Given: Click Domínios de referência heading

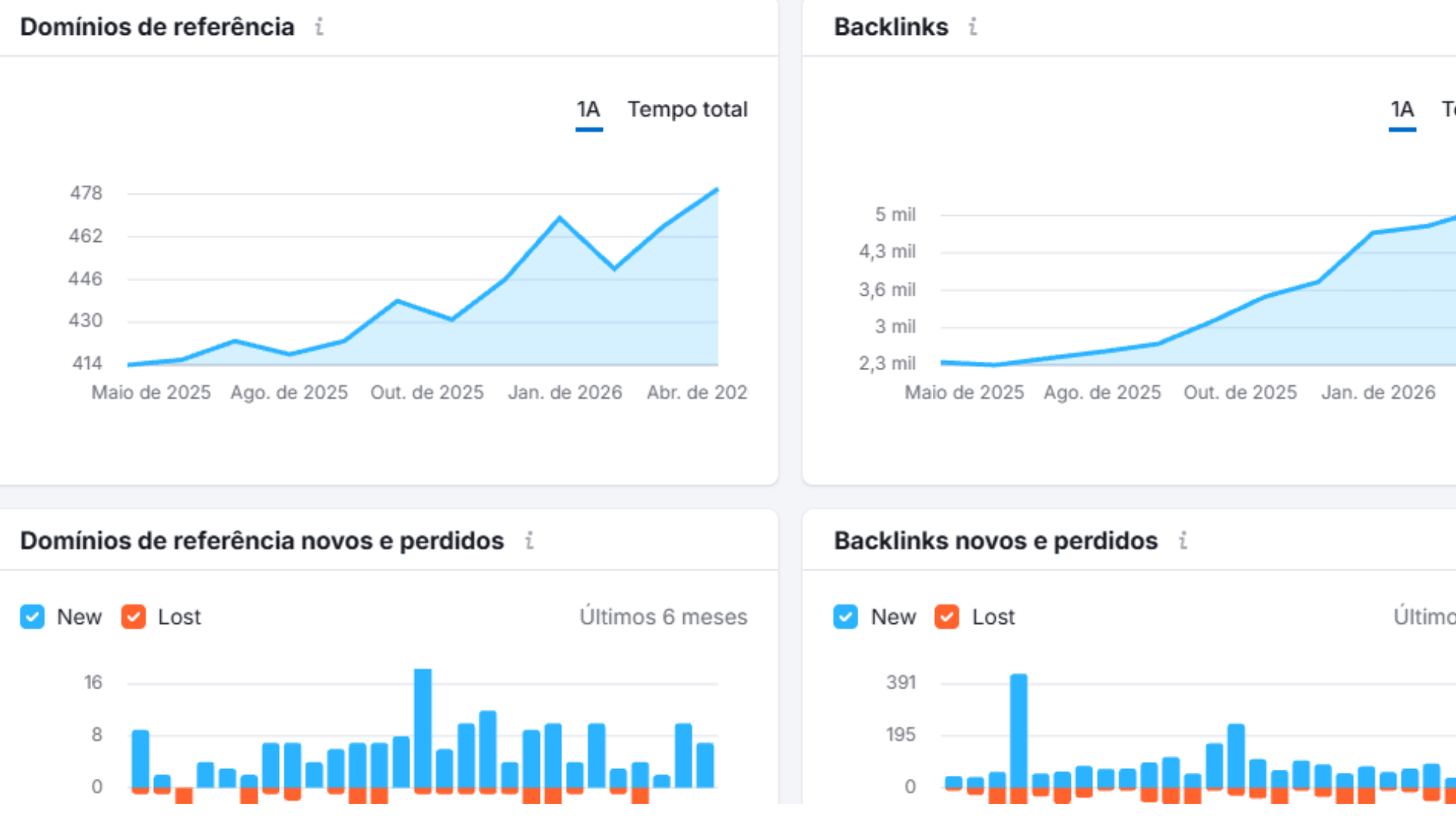Looking at the screenshot, I should pos(157,27).
